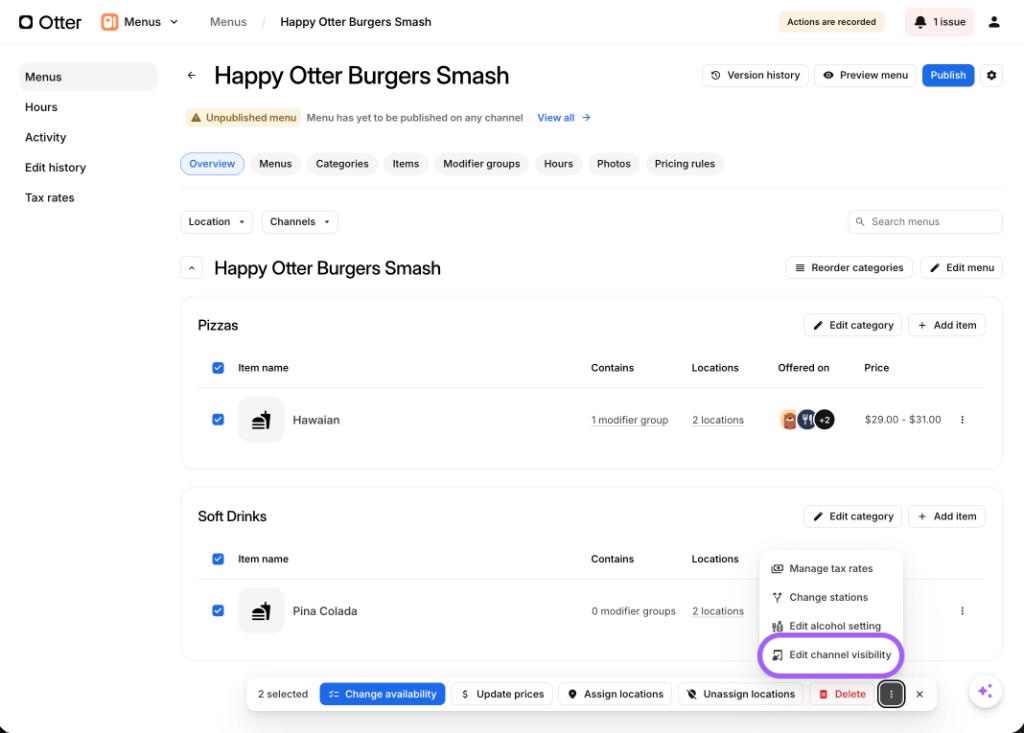Open three-dot menu for Pina Colada
The image size is (1024, 733).
click(962, 611)
